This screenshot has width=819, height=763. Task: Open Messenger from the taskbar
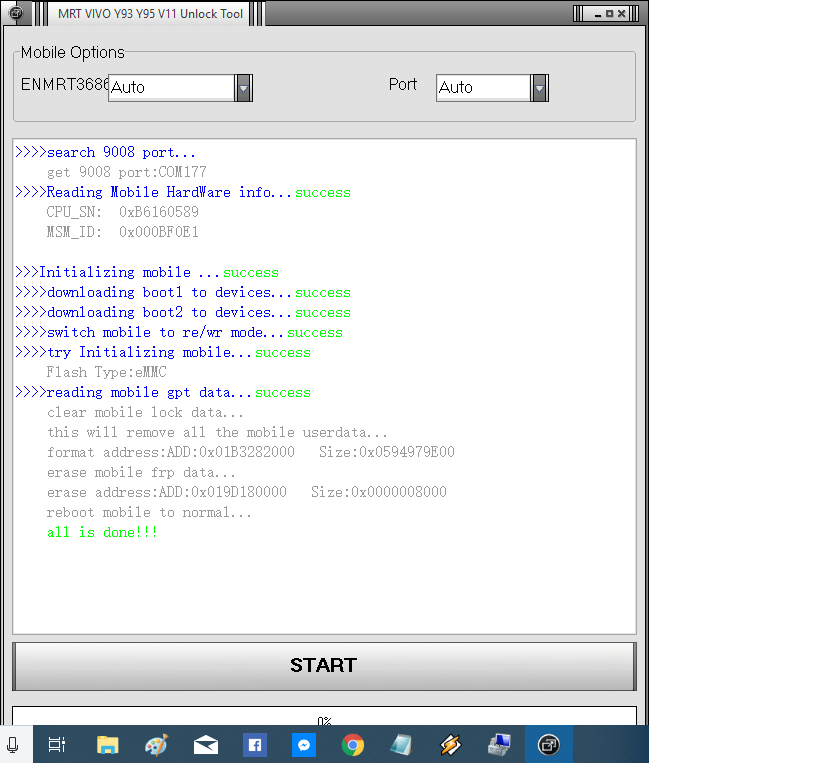click(x=304, y=745)
